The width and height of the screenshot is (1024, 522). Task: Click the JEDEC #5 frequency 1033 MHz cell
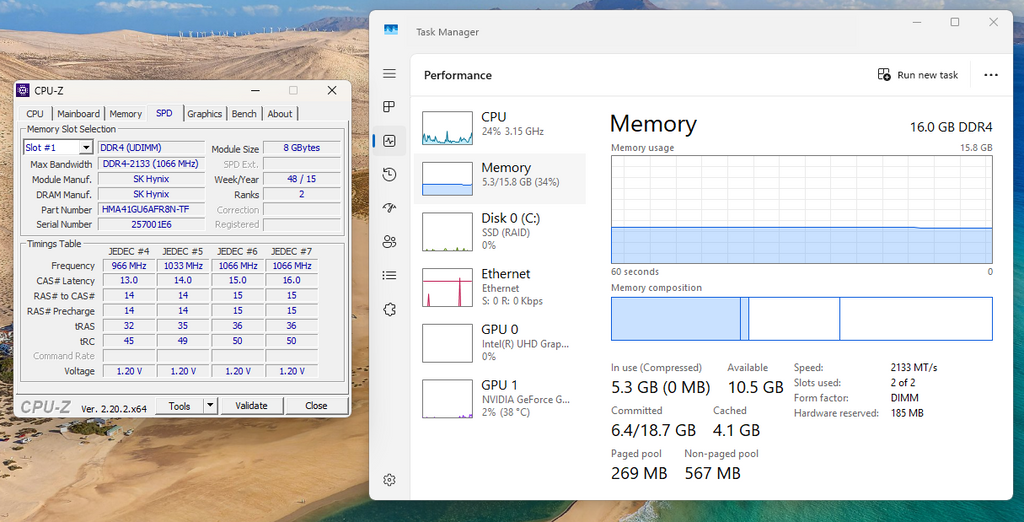pos(183,266)
